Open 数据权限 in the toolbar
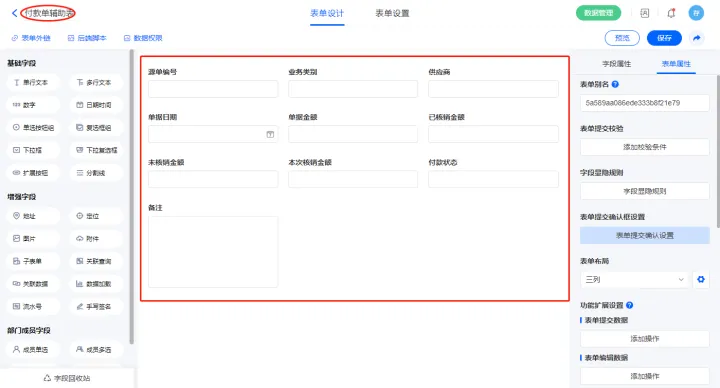 pos(143,38)
